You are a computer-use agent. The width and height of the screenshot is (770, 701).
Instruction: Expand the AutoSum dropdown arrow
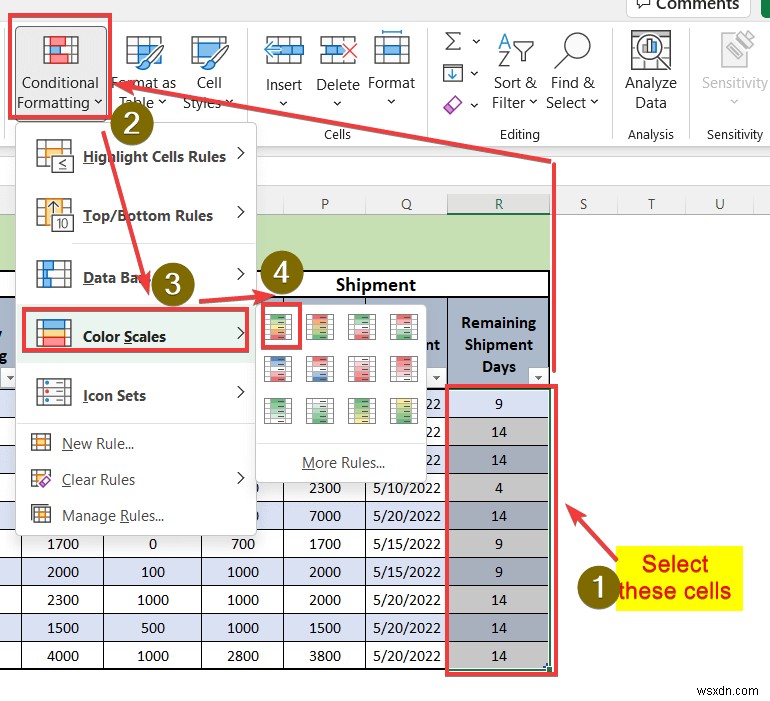(x=476, y=41)
